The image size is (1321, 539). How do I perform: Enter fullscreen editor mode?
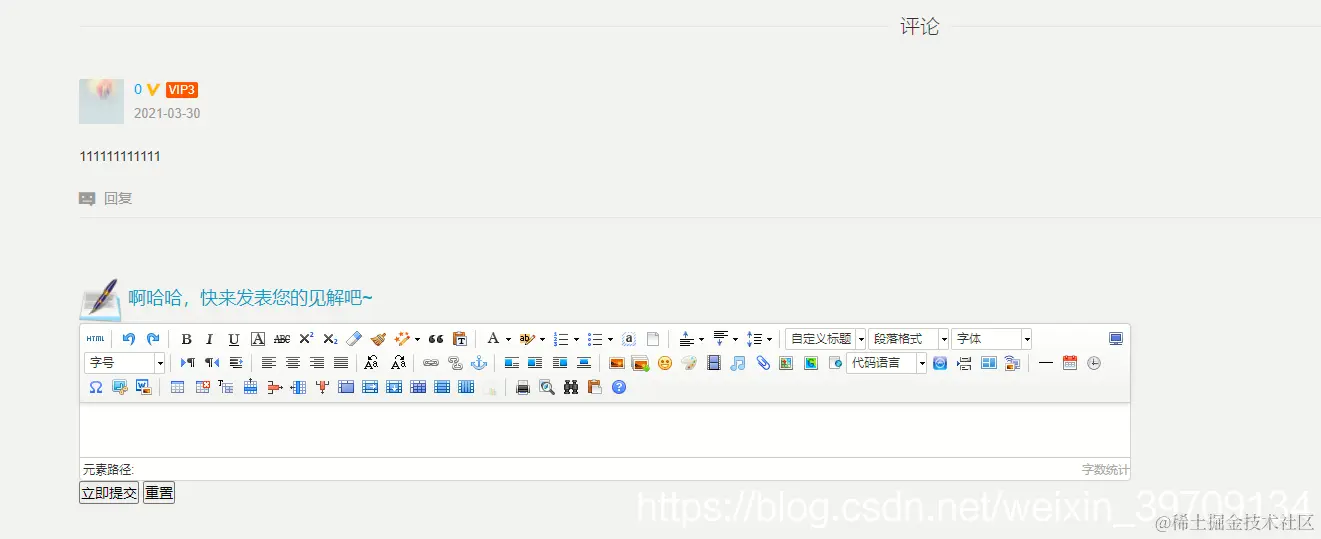[1116, 339]
